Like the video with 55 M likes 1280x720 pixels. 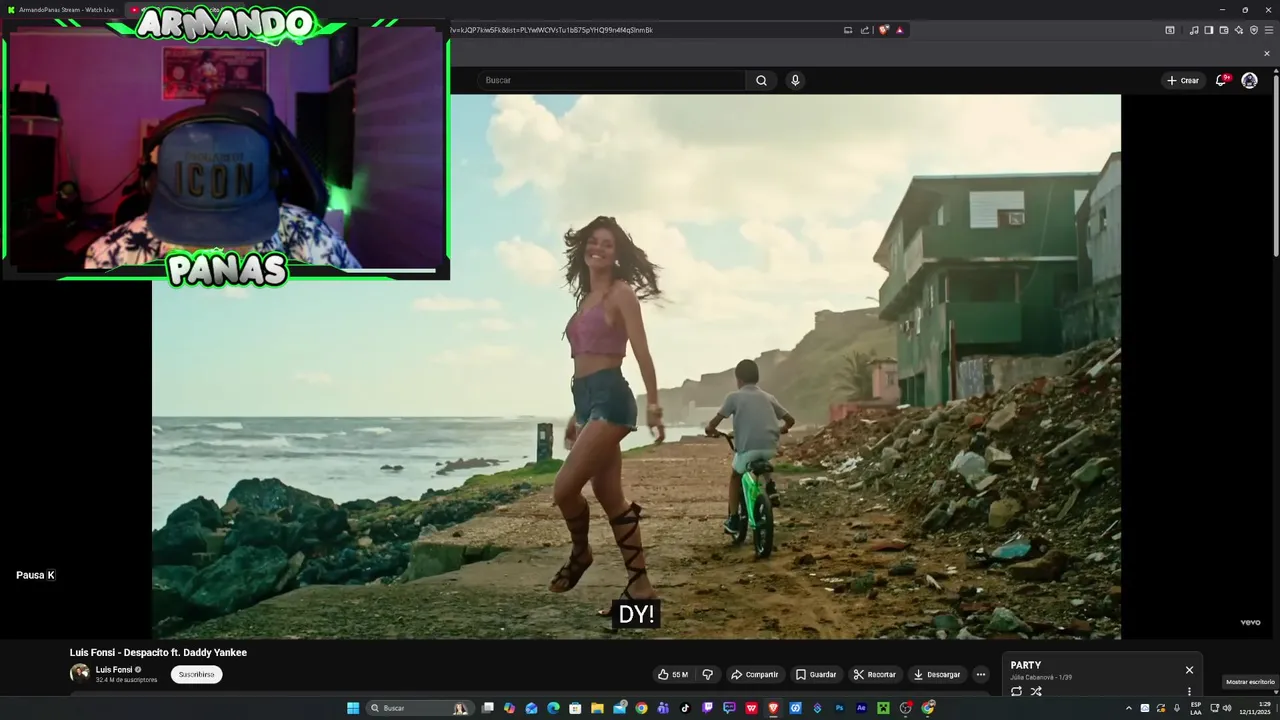(672, 675)
